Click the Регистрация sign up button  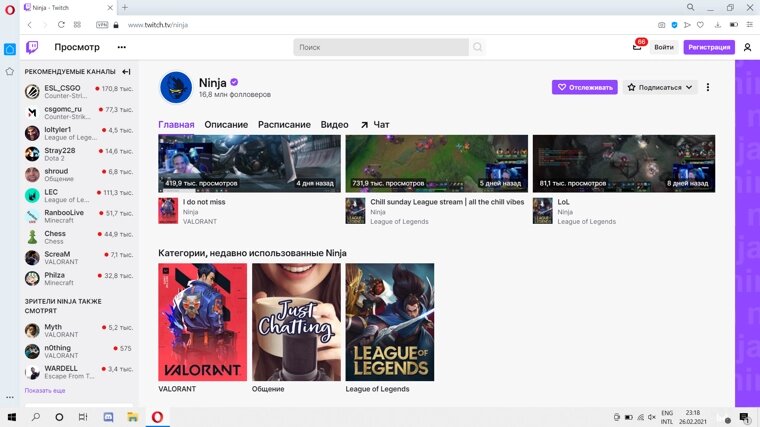pyautogui.click(x=709, y=47)
